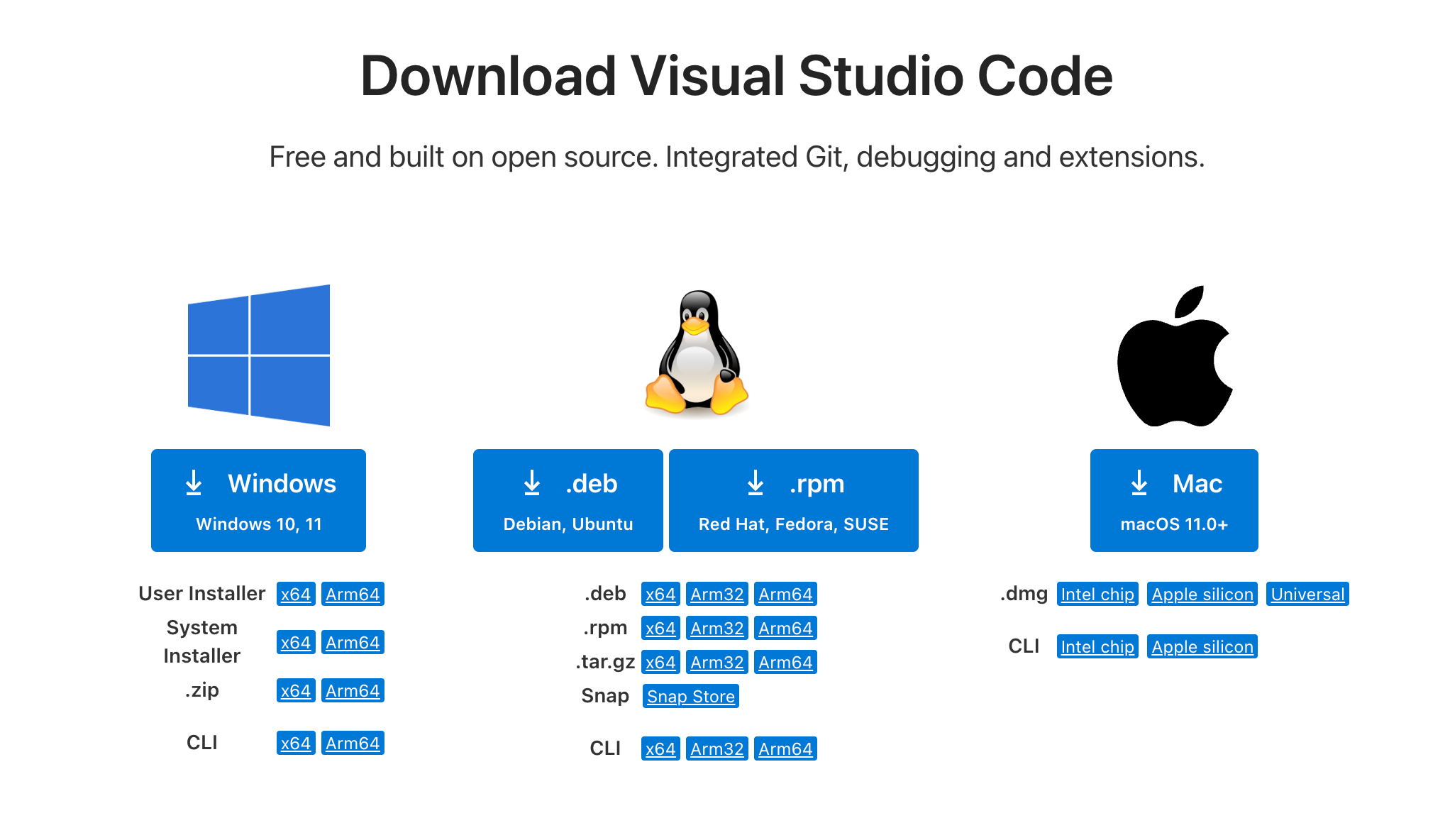Click the Mac macOS 11.0+ download button
Image resolution: width=1450 pixels, height=840 pixels.
click(x=1174, y=500)
